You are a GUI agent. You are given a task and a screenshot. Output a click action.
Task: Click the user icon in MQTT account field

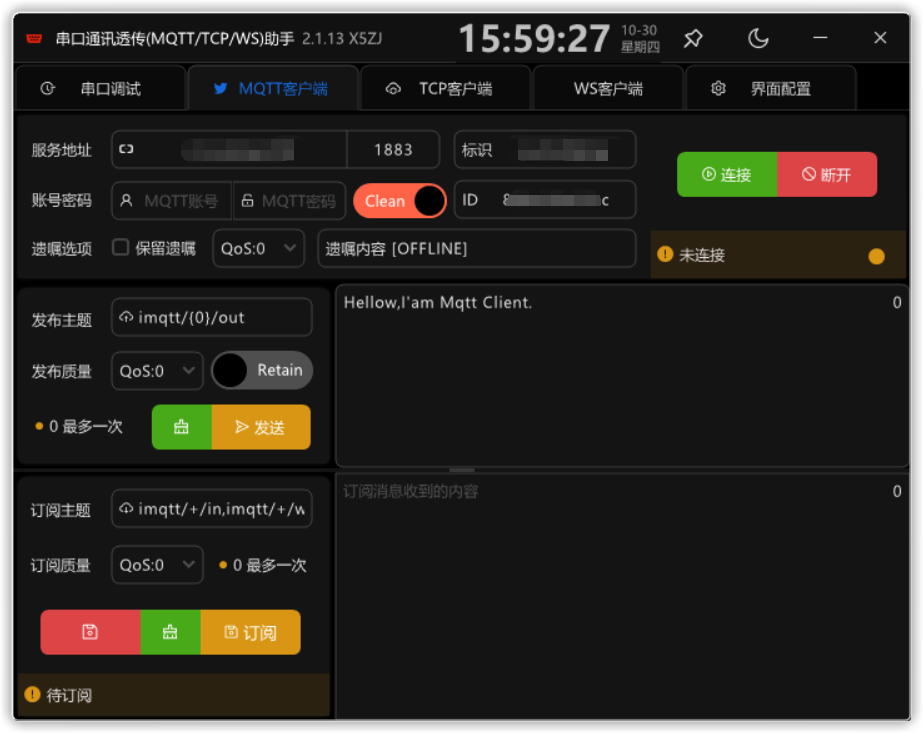pos(126,201)
